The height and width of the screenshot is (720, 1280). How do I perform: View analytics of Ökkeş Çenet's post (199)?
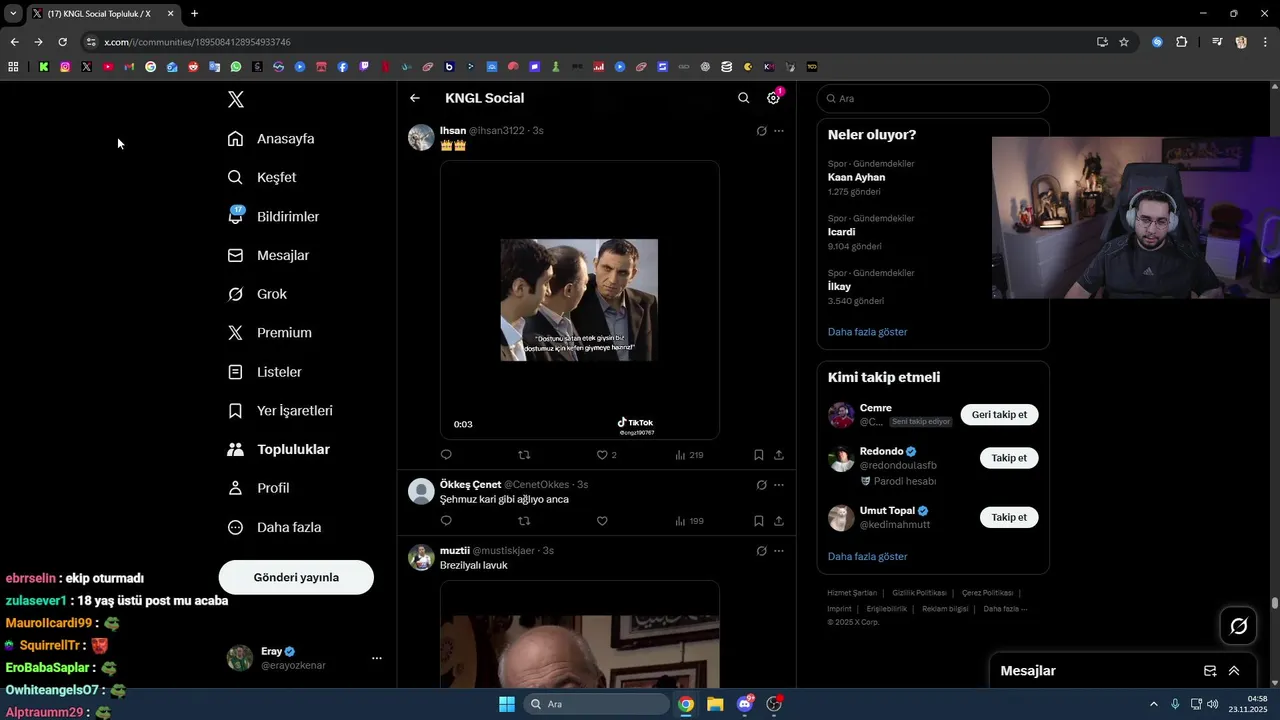coord(689,521)
